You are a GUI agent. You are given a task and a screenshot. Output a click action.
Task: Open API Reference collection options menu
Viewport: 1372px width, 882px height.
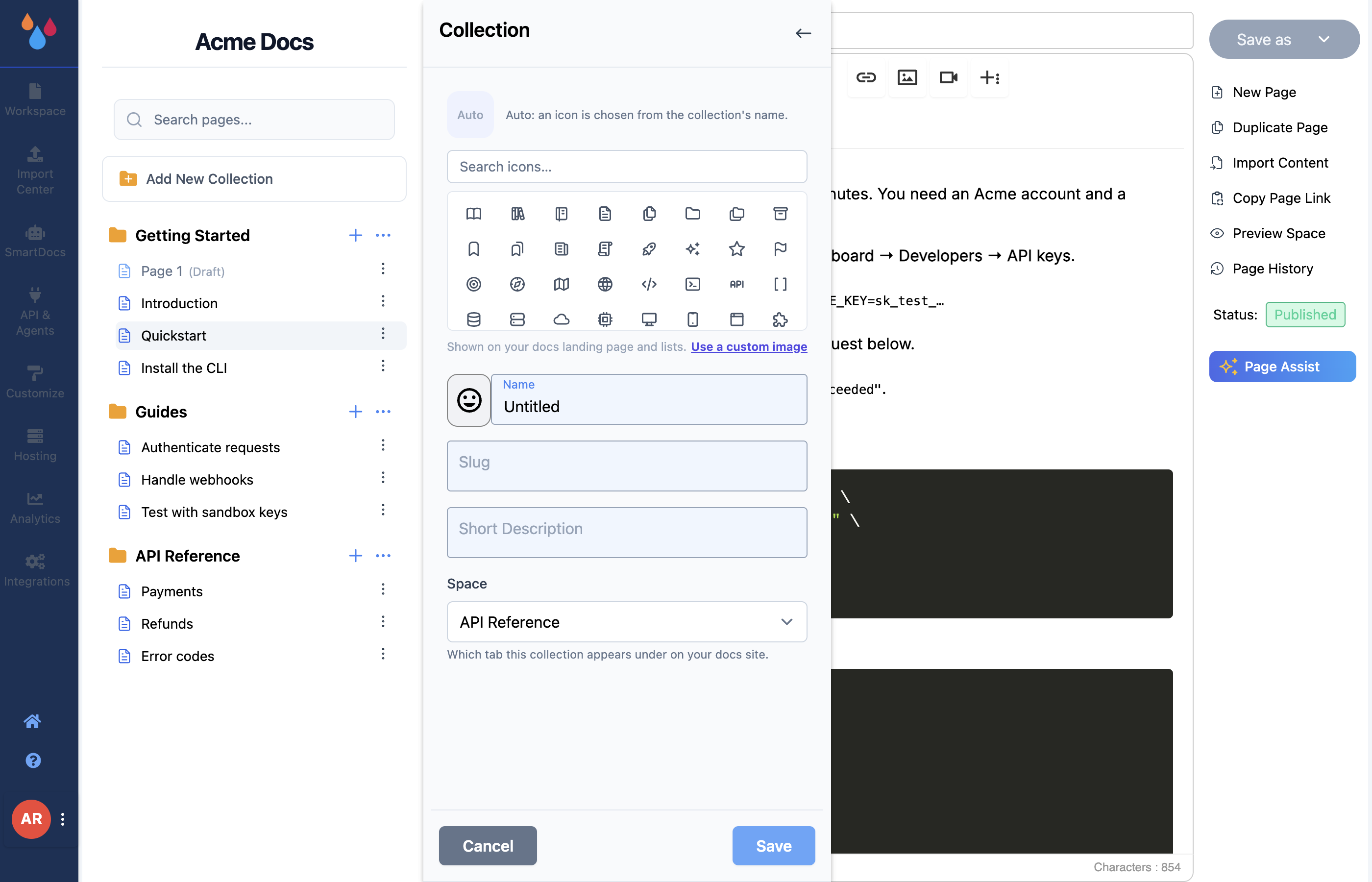(383, 556)
